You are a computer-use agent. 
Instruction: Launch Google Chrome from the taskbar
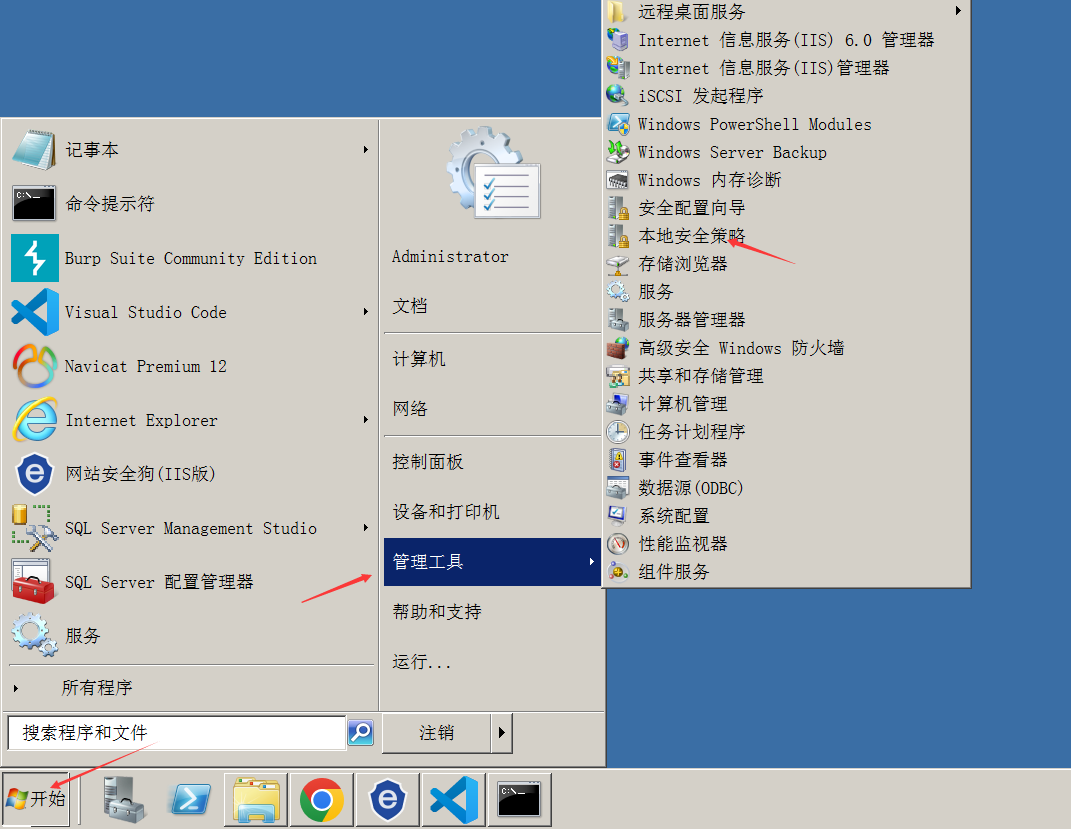(322, 799)
